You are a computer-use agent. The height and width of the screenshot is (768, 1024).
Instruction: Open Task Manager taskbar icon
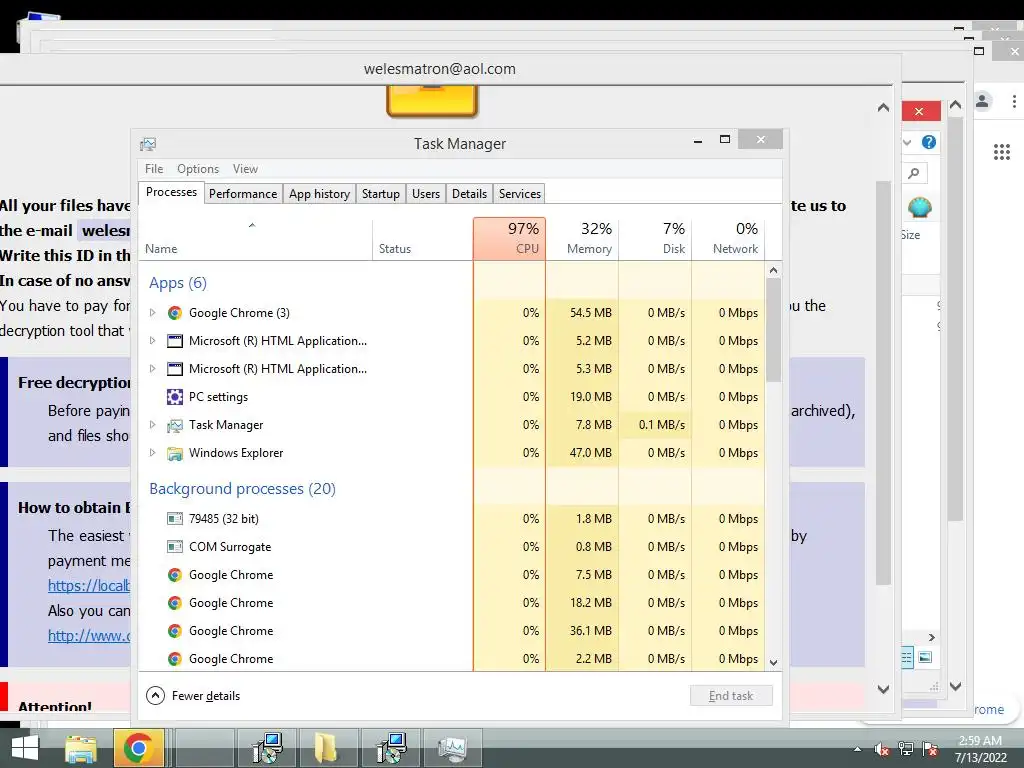[x=452, y=748]
